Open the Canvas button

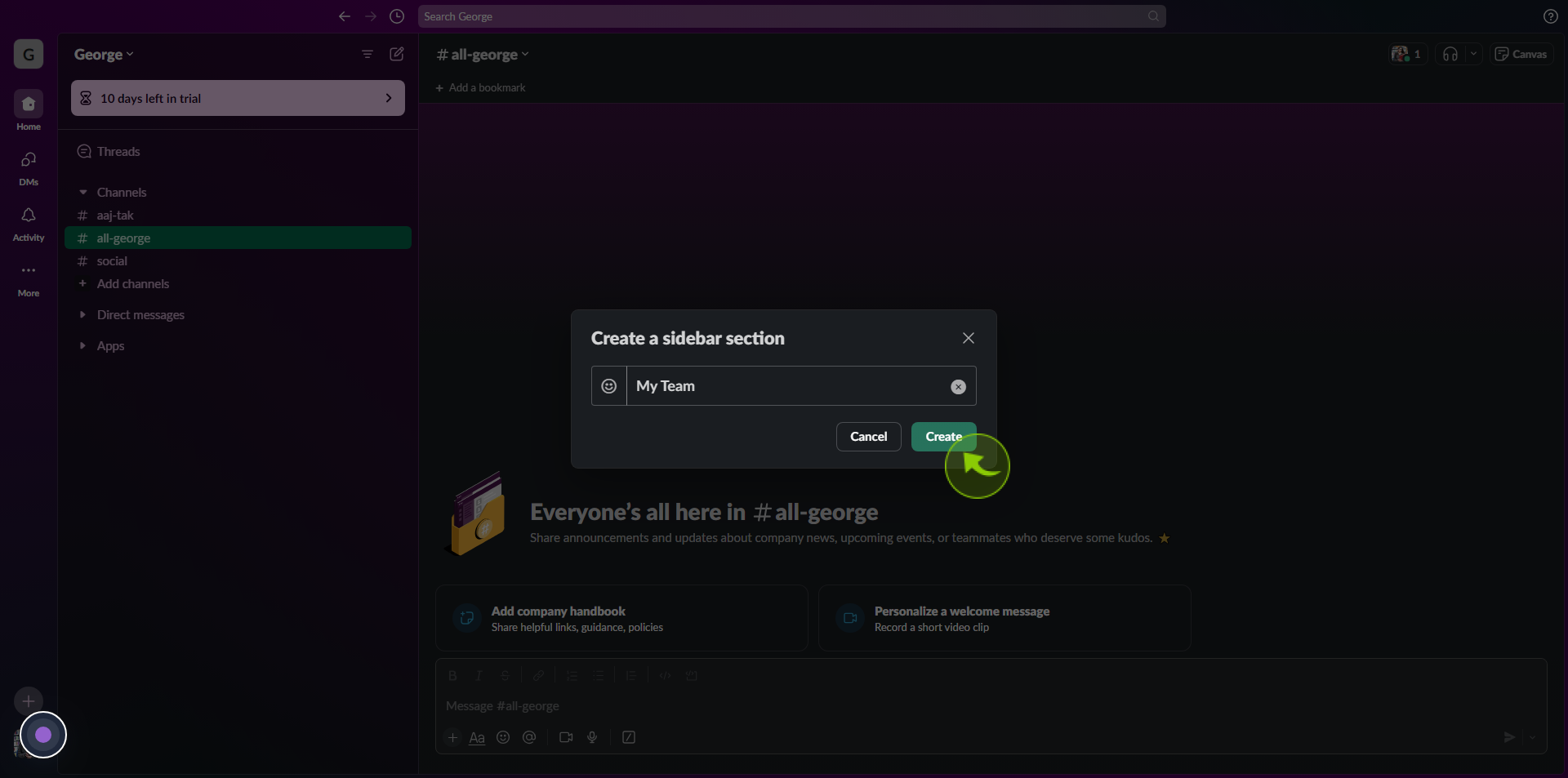click(x=1521, y=54)
